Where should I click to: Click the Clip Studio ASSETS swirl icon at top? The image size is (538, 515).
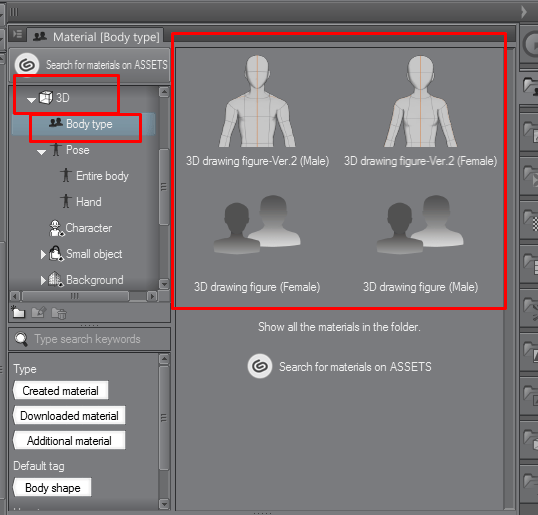[26, 65]
